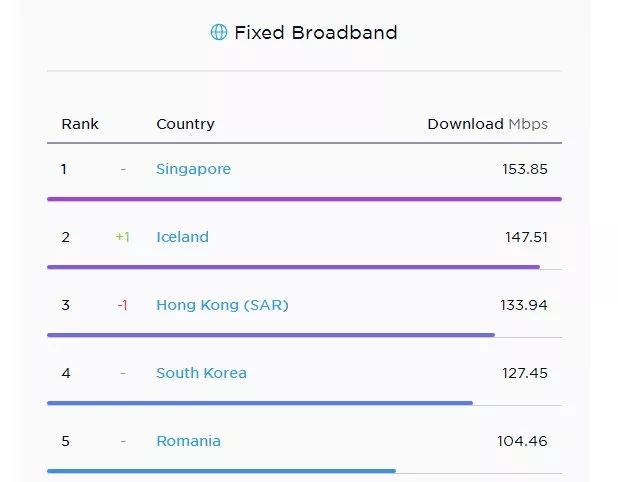Click the 153.85 download speed value

(524, 169)
